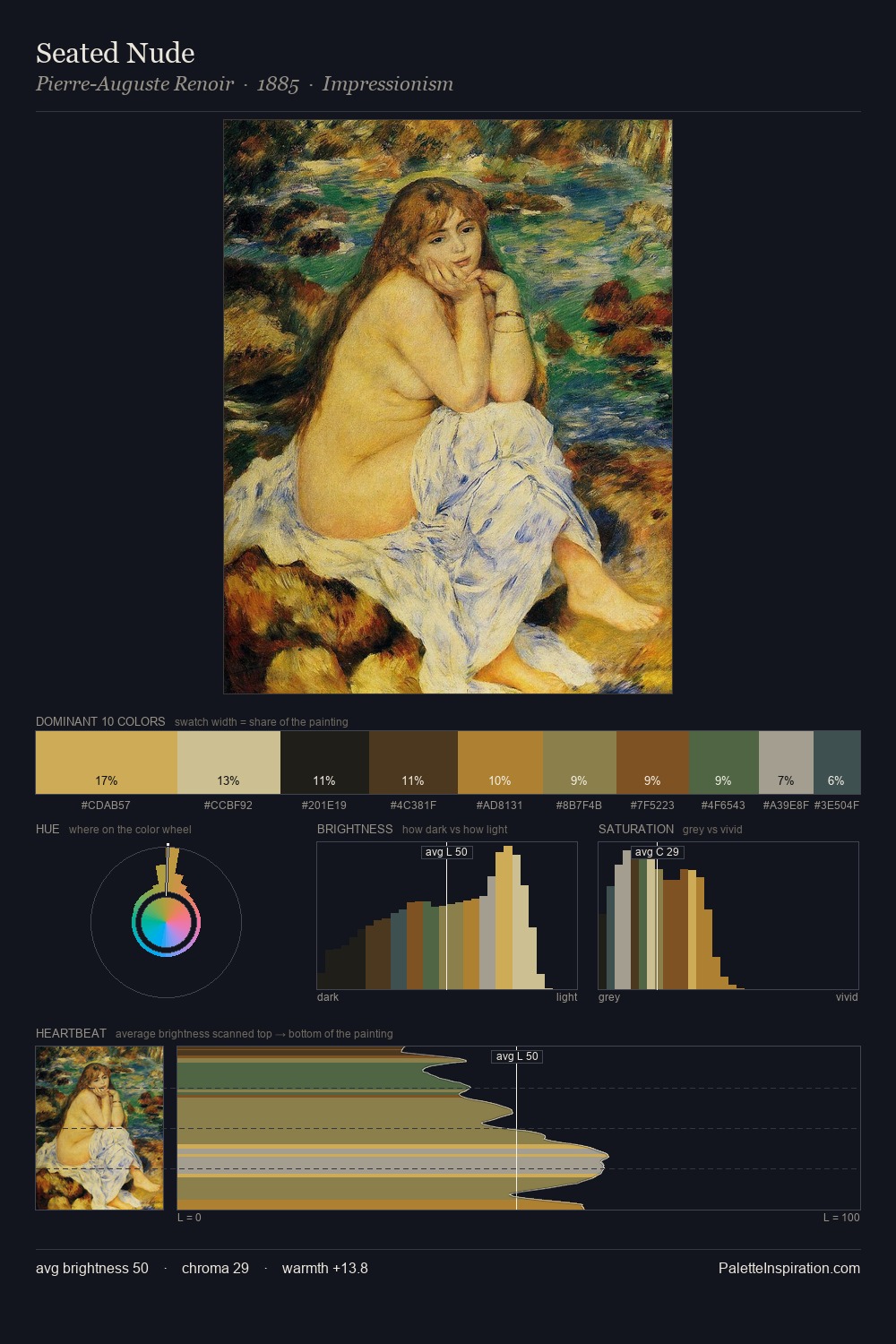The image size is (896, 1344).
Task: Click the '1885' year text
Action: 278,84
